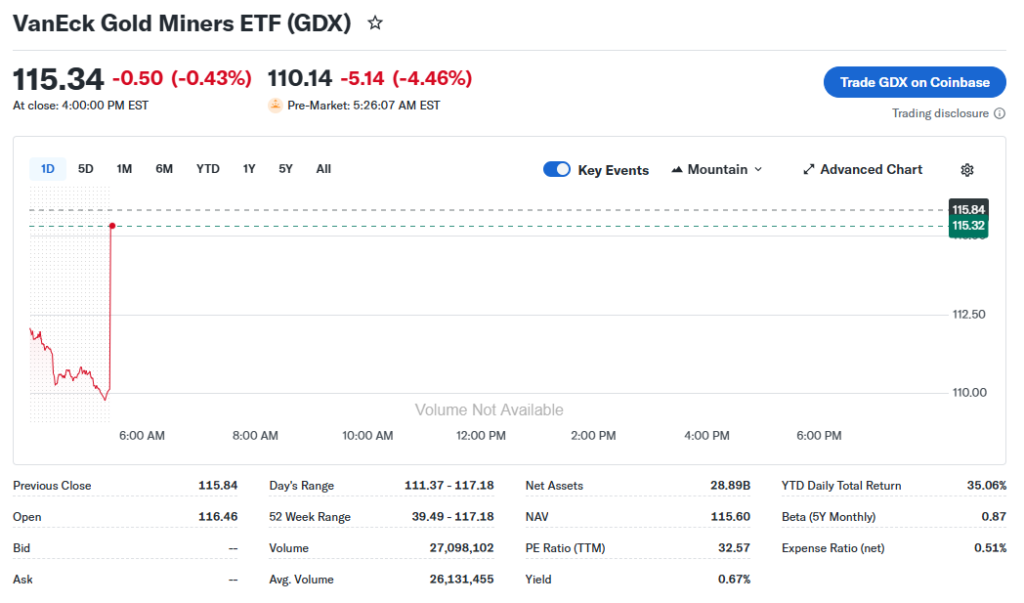Select the 1Y time range
The width and height of the screenshot is (1024, 603).
point(249,169)
